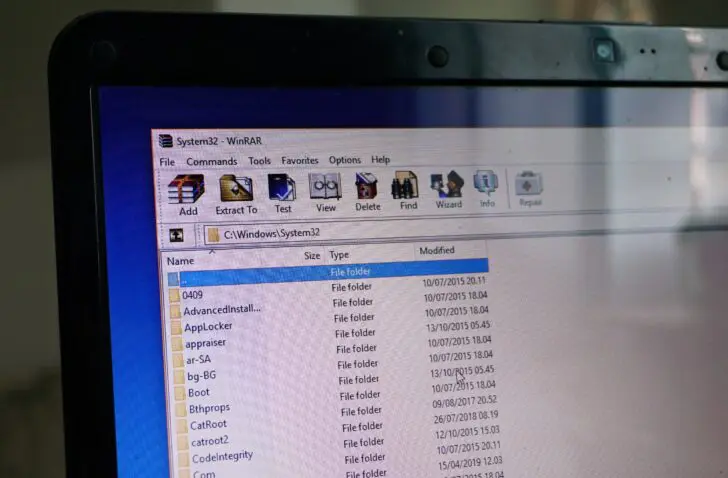Image resolution: width=728 pixels, height=478 pixels.
Task: Select the highlighted parent '..' row
Action: 328,273
